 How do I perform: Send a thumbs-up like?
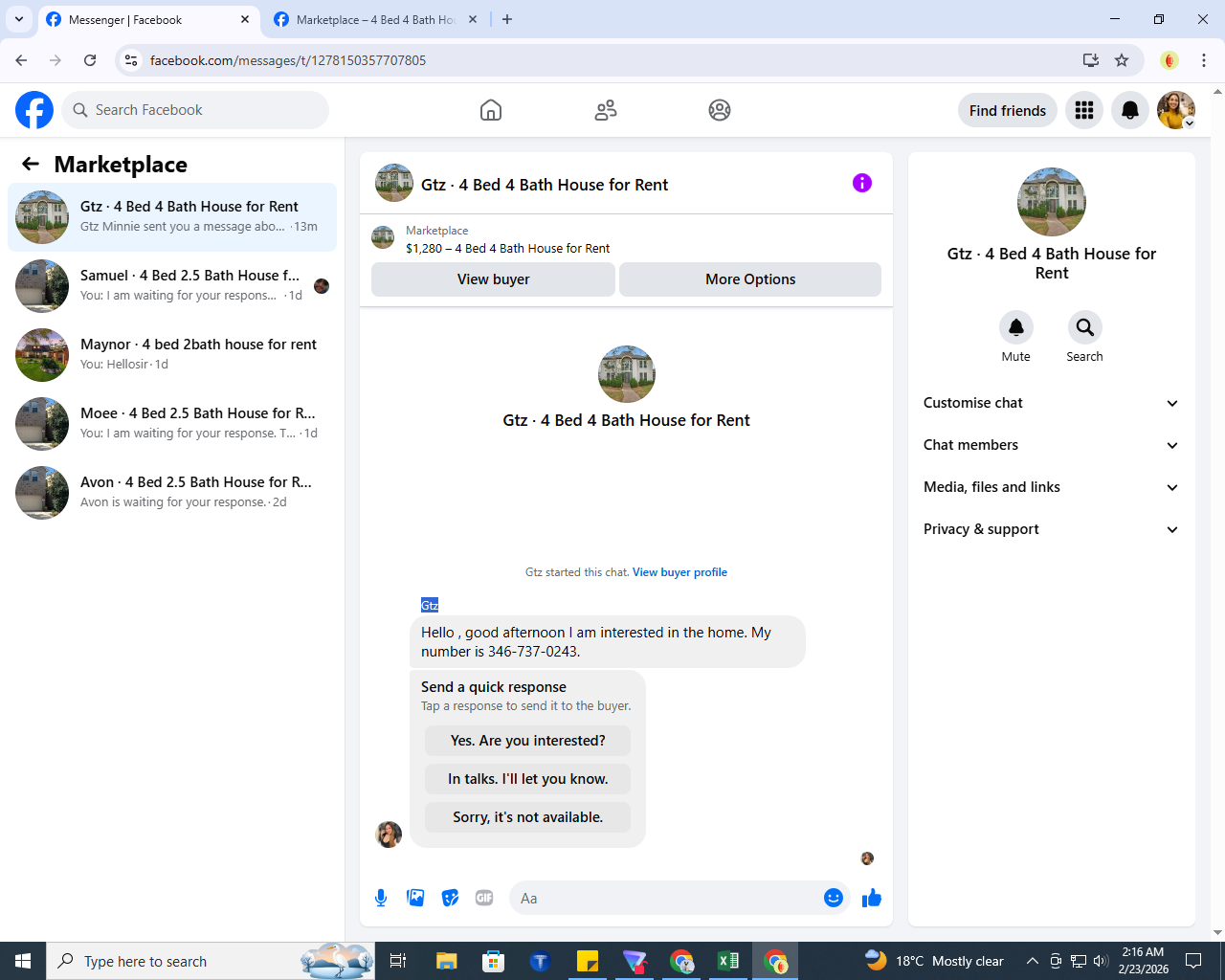pos(872,898)
